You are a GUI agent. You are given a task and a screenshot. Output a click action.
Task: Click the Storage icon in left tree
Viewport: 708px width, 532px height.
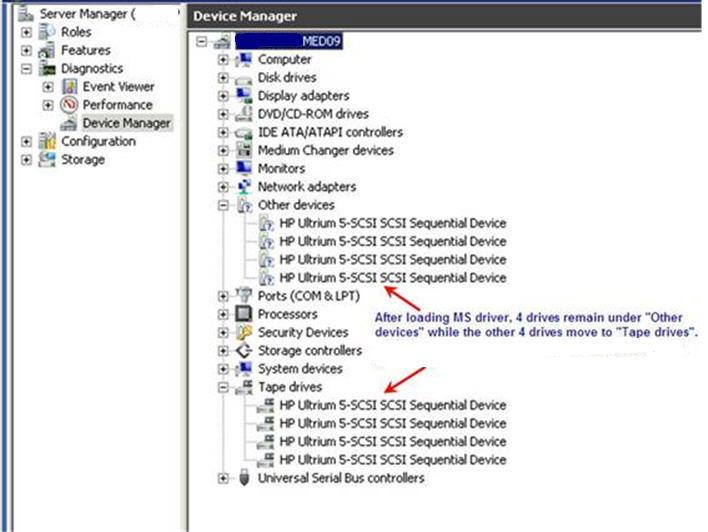coord(47,160)
